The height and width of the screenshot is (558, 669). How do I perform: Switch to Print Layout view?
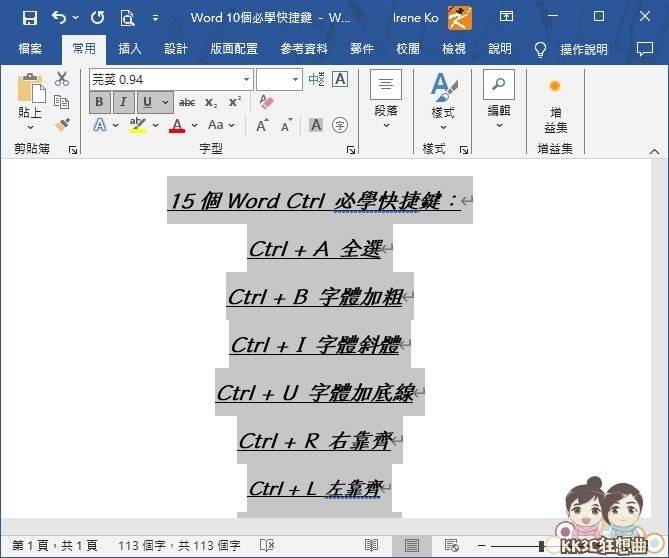pyautogui.click(x=411, y=545)
